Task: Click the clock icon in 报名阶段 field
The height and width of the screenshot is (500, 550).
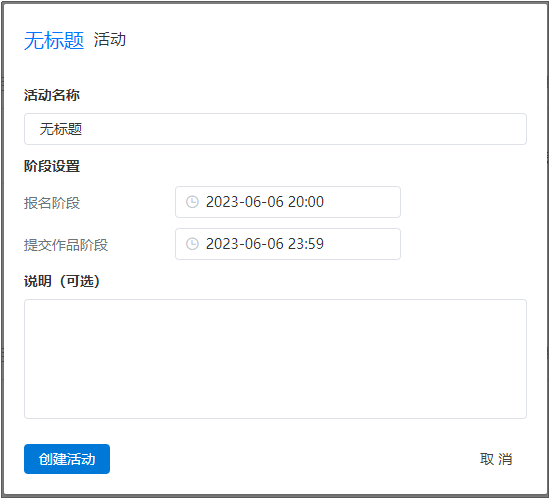Action: pos(192,202)
